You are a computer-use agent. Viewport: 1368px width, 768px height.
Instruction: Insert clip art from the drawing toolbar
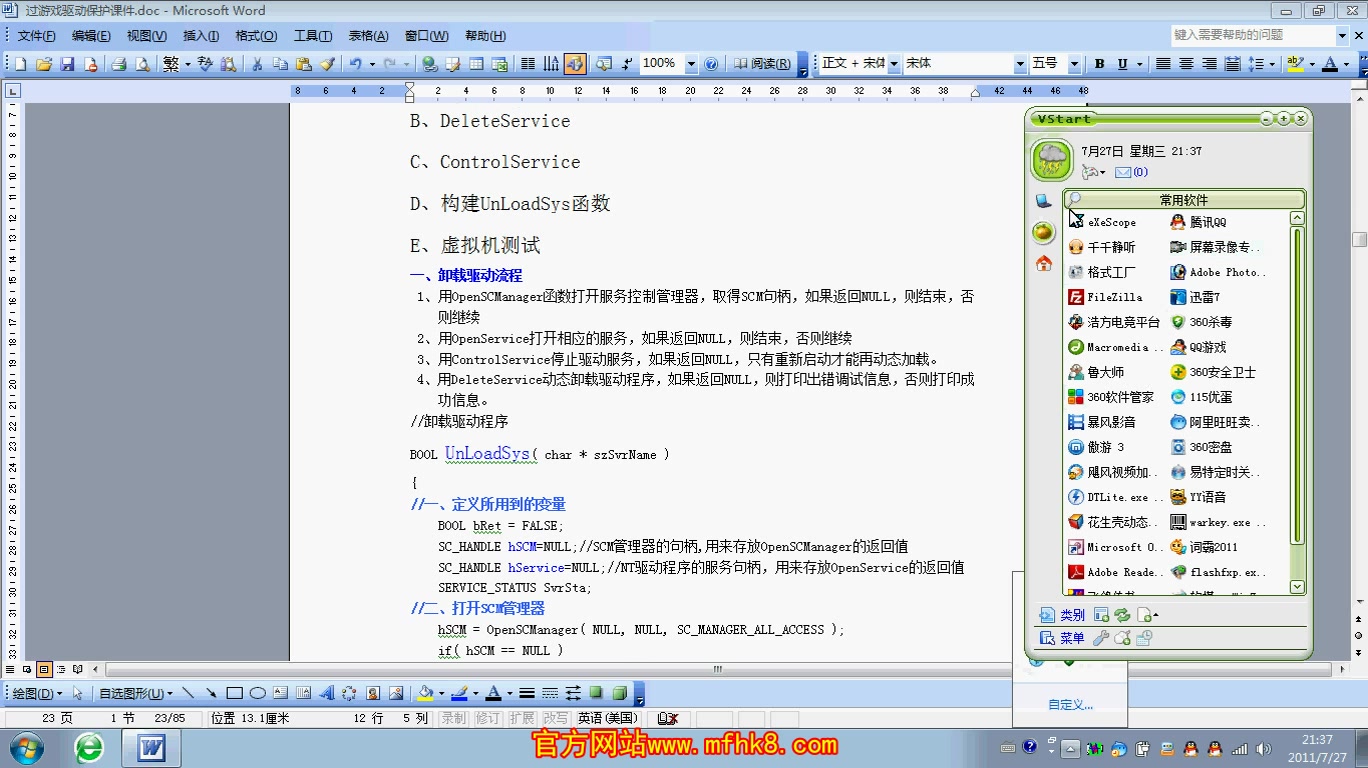372,693
